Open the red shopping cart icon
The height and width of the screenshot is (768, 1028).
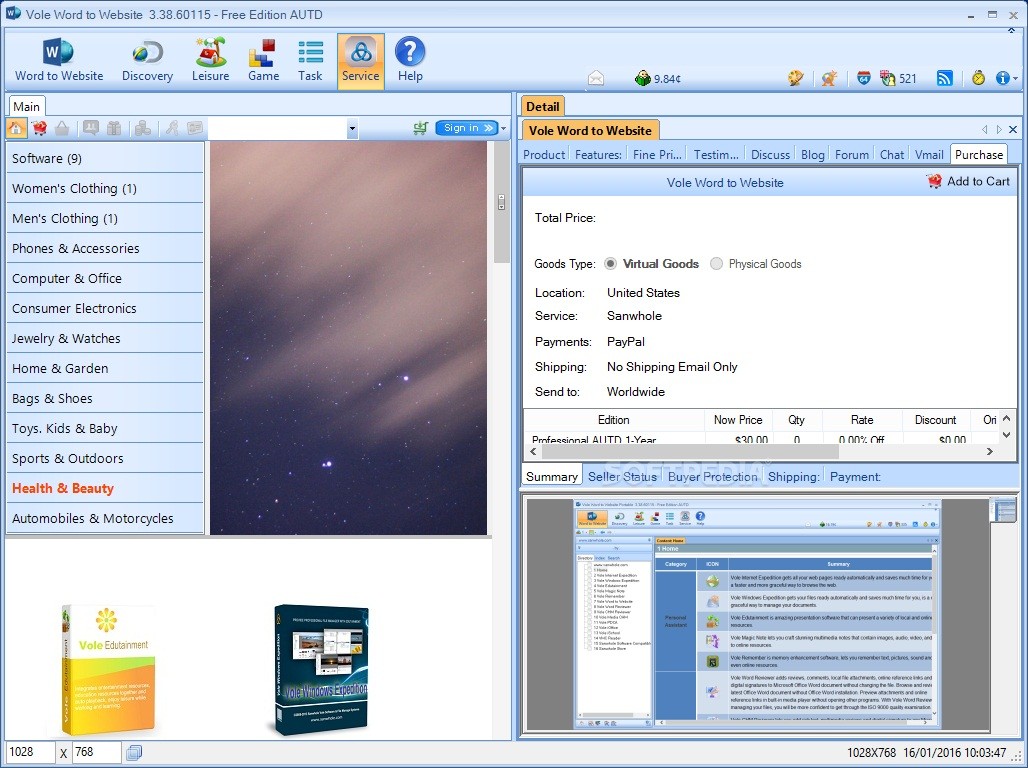click(39, 128)
